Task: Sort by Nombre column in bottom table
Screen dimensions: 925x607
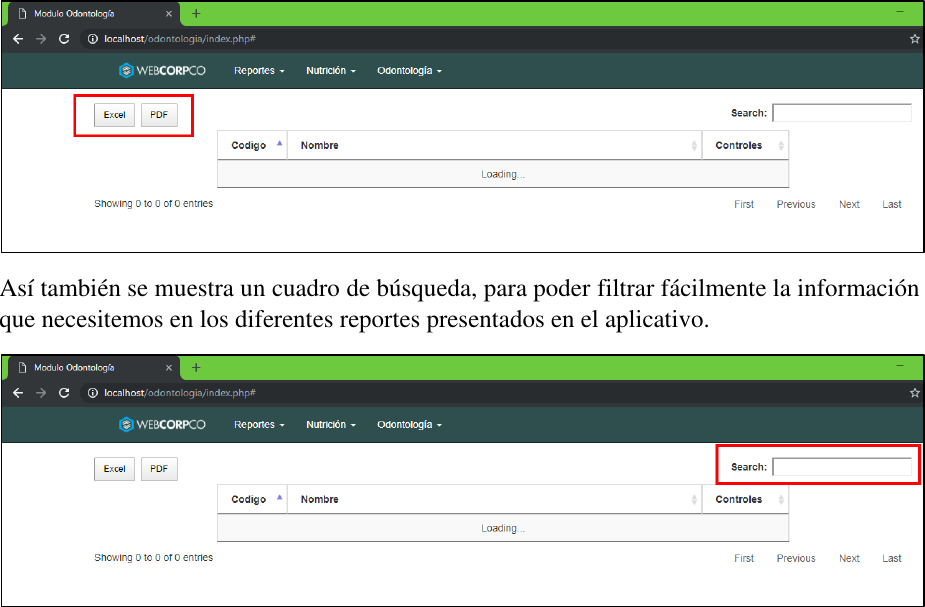Action: click(x=494, y=499)
